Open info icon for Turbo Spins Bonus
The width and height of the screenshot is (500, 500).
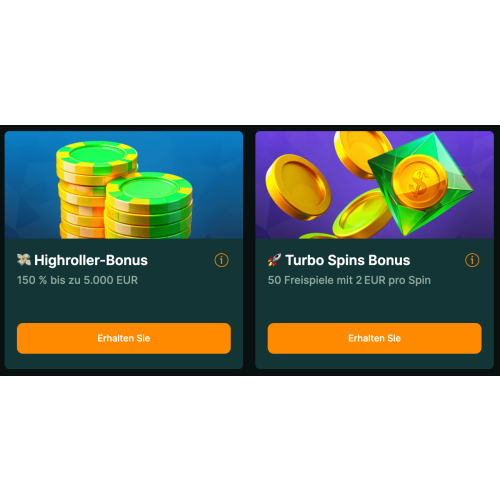point(472,260)
